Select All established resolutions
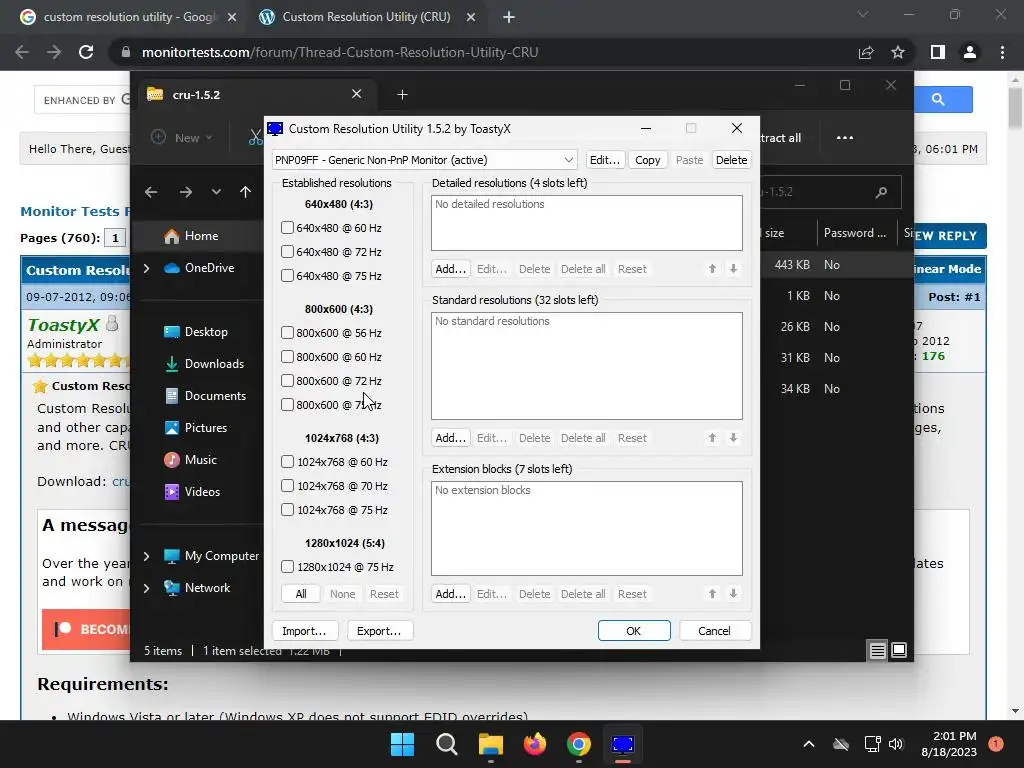 300,594
